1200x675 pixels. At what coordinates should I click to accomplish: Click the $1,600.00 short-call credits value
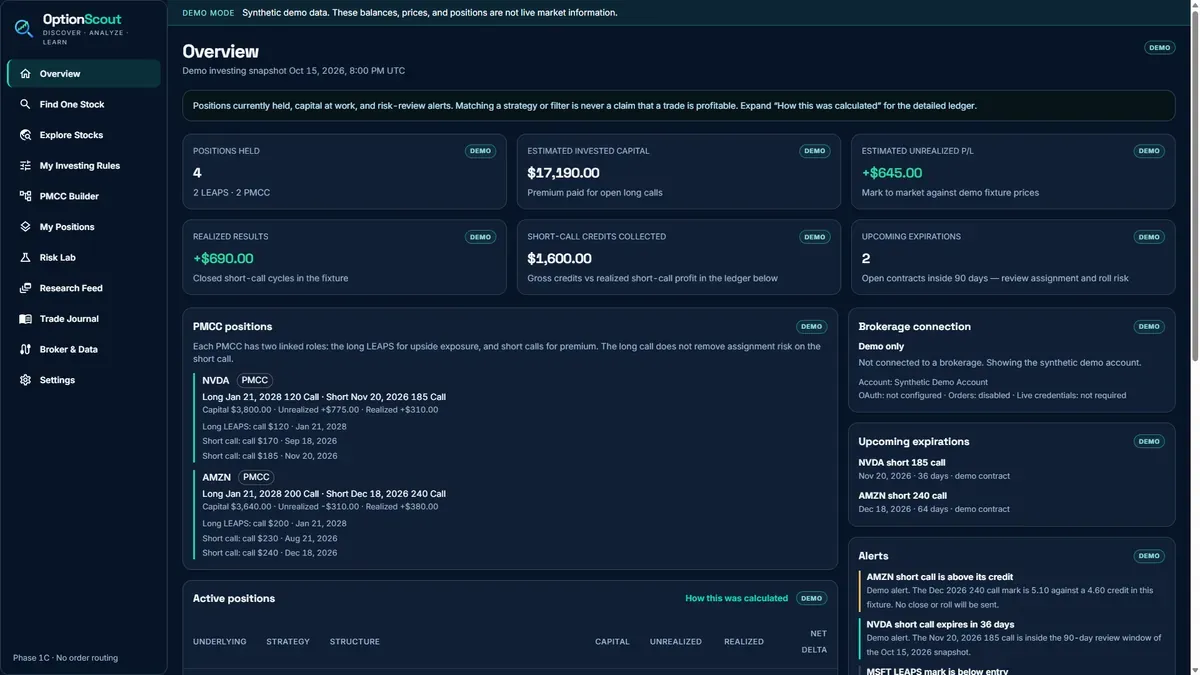559,258
